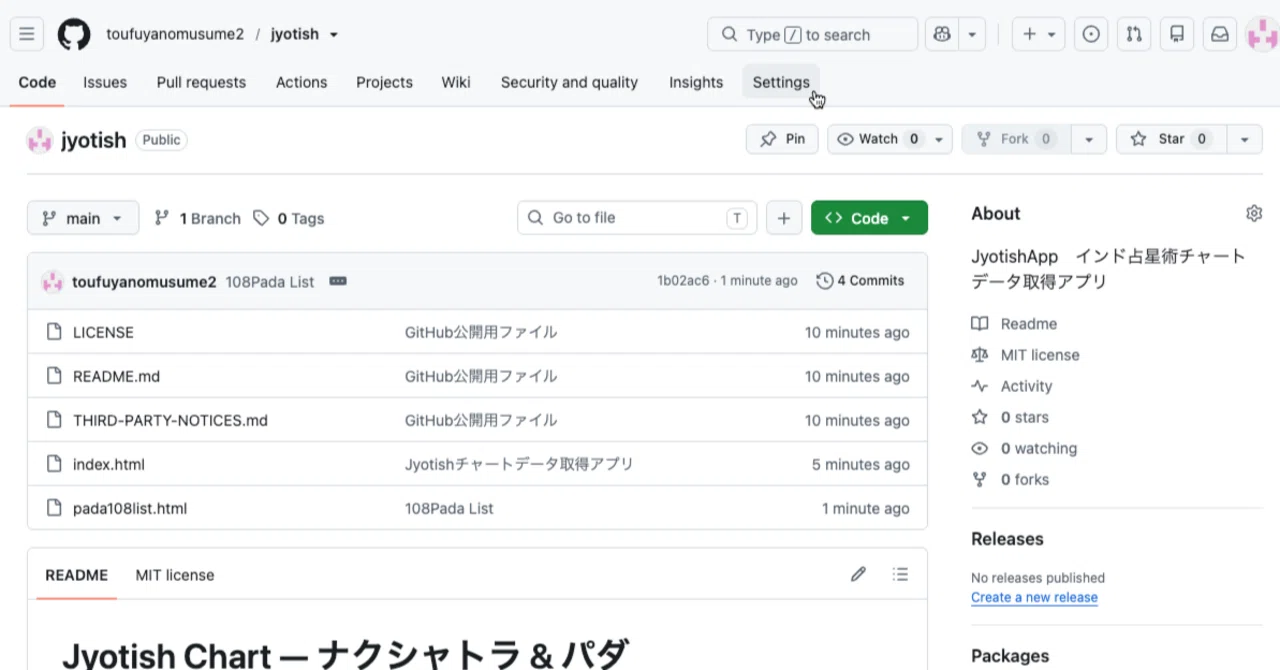This screenshot has width=1280, height=670.
Task: Click file icon of index.html row
Action: point(55,464)
